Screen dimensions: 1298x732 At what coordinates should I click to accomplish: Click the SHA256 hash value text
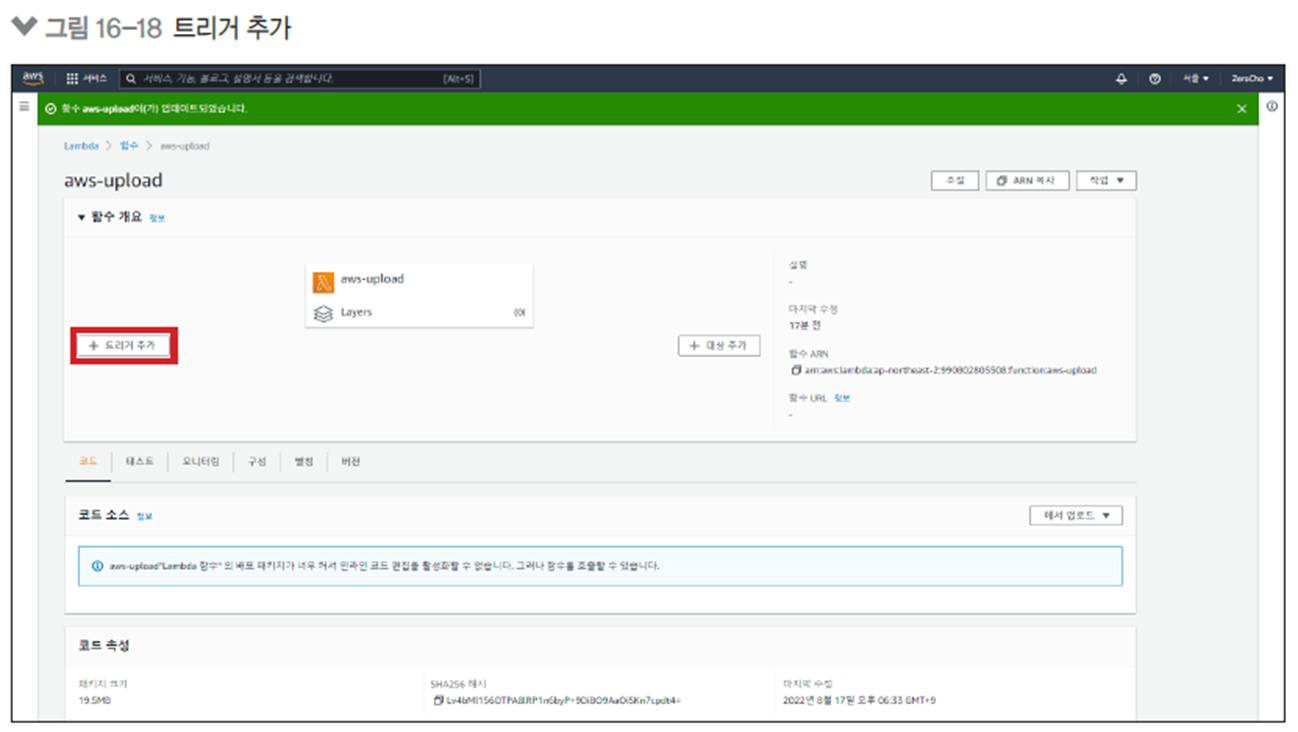(x=563, y=700)
